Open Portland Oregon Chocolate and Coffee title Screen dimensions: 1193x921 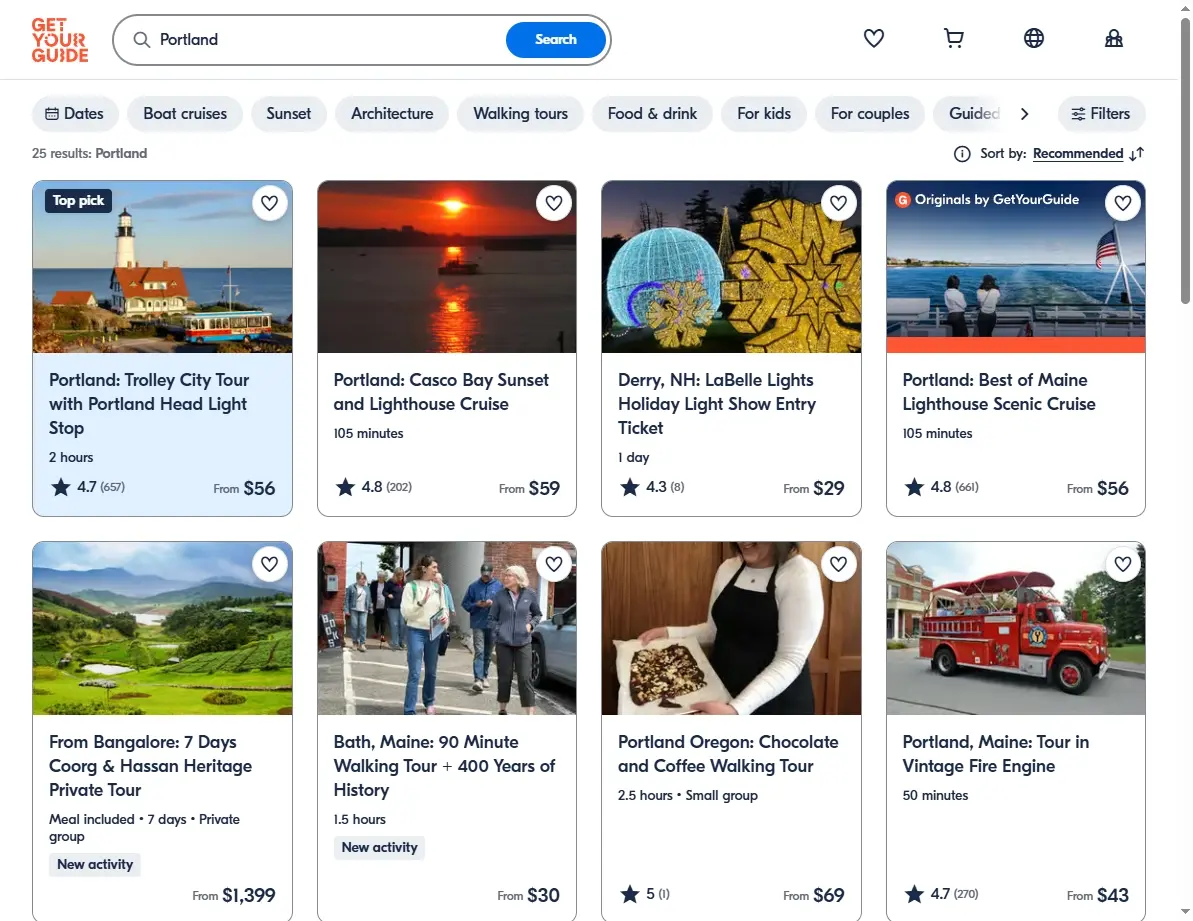point(728,754)
